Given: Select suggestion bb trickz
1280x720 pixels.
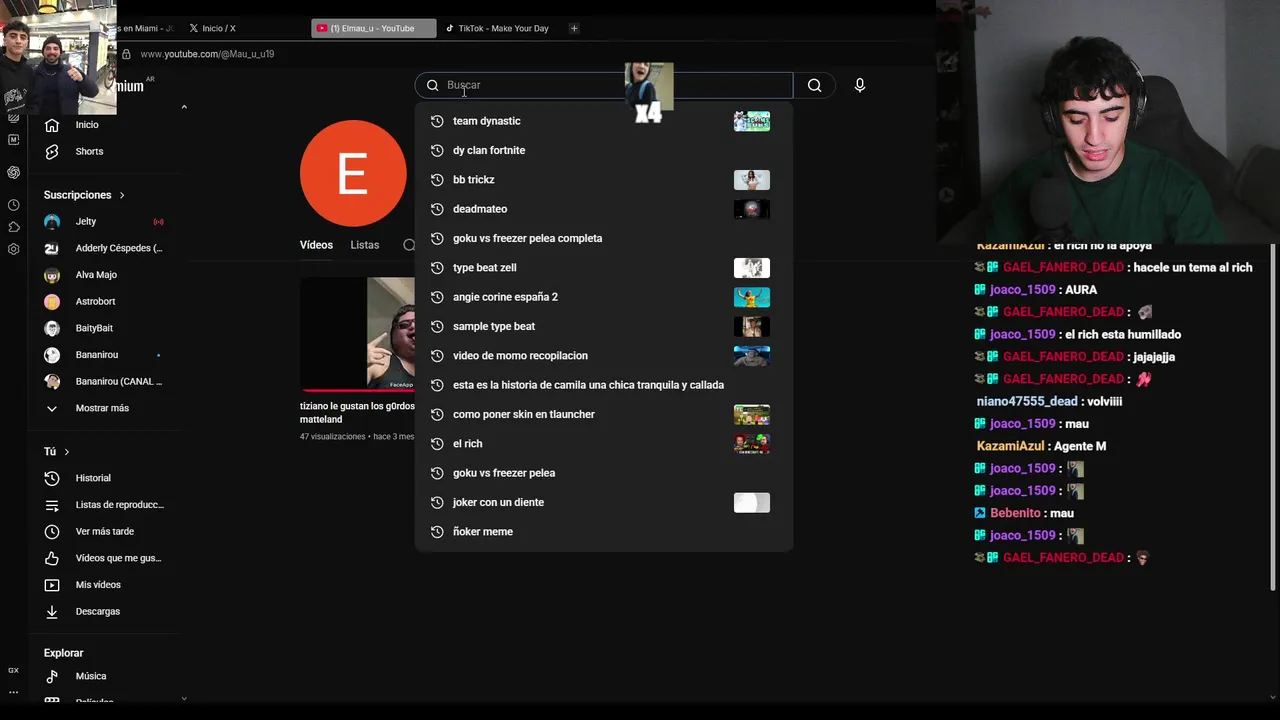Looking at the screenshot, I should tap(604, 180).
